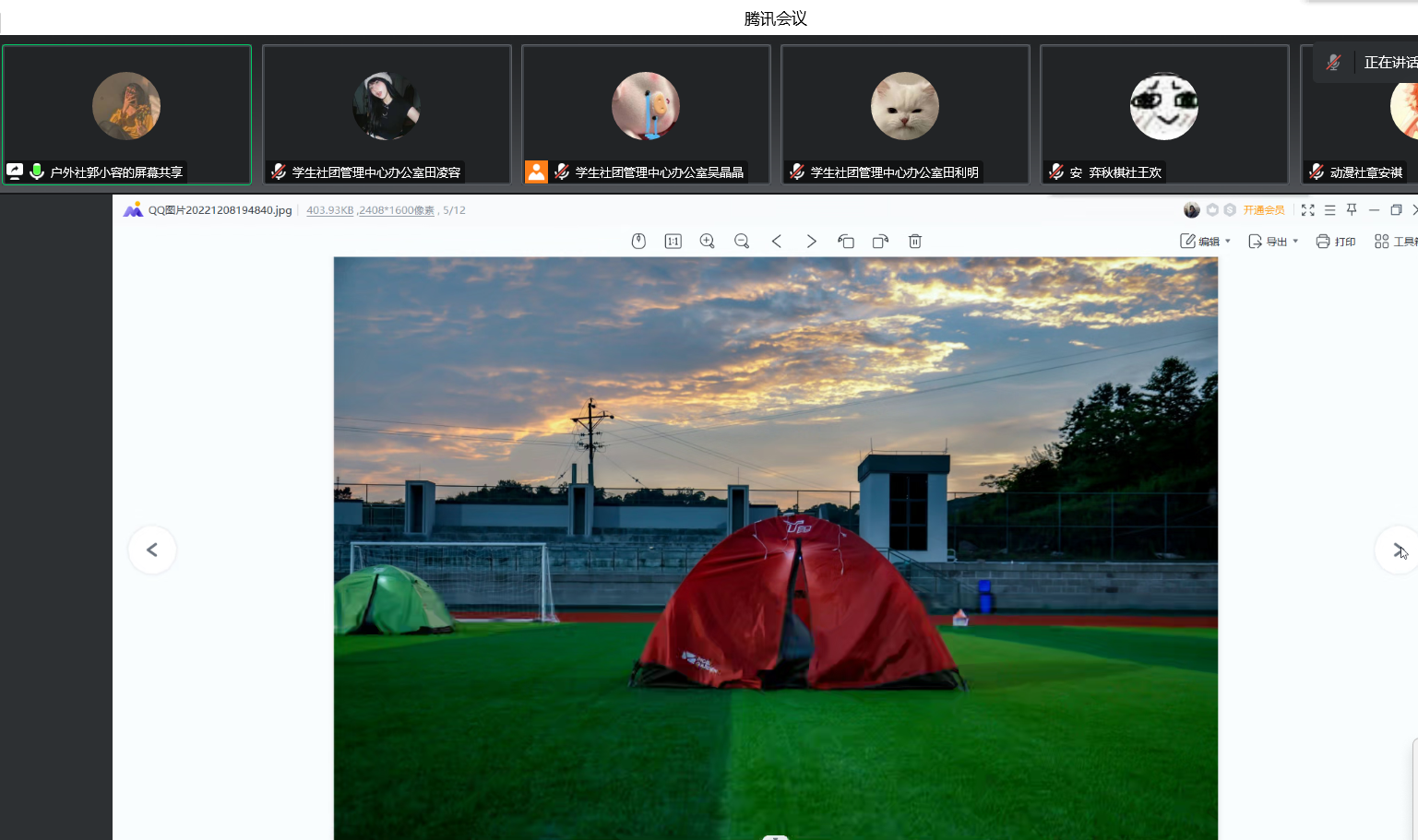The width and height of the screenshot is (1418, 840).
Task: Delete the image using the trash icon
Action: [x=915, y=242]
